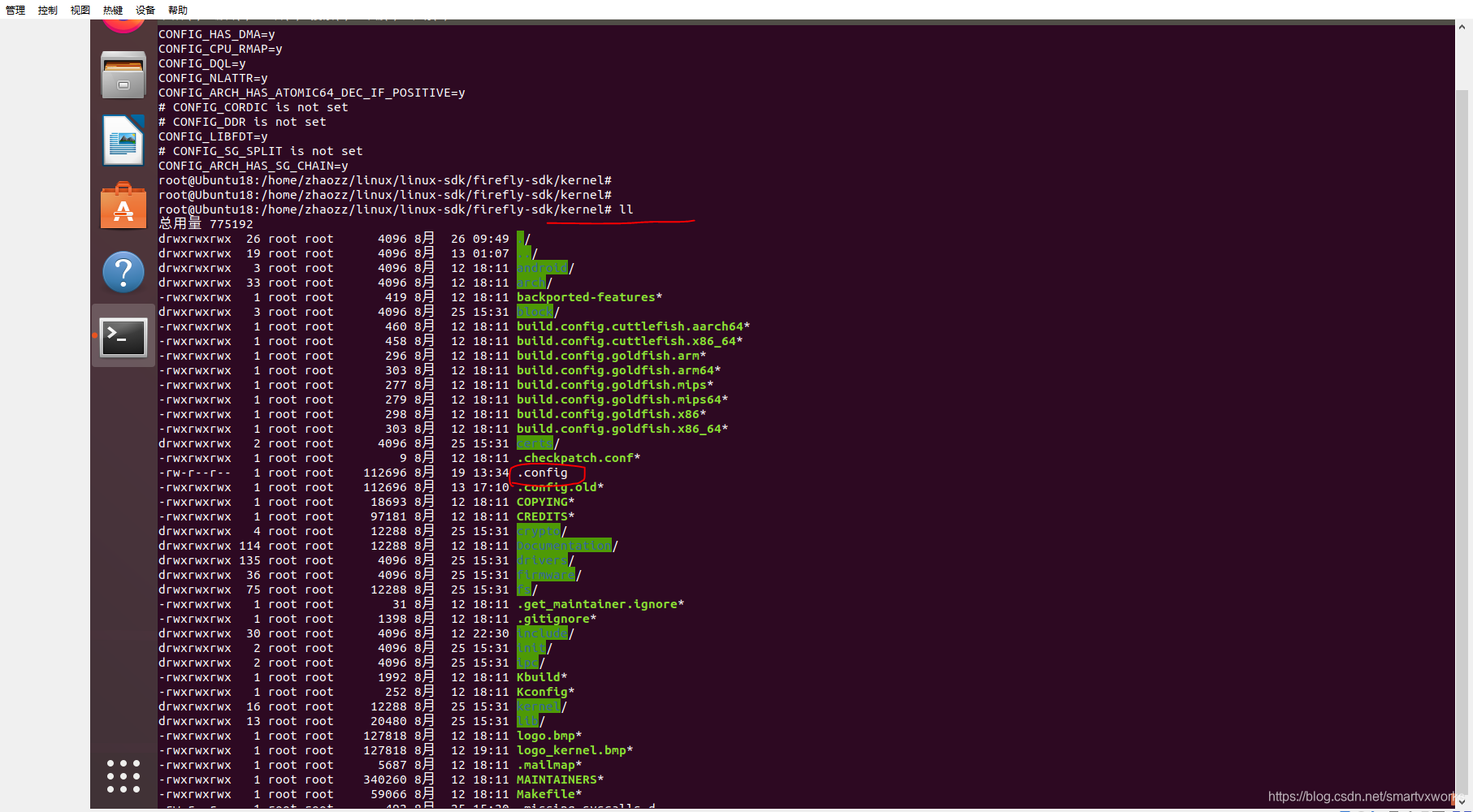The height and width of the screenshot is (812, 1473).
Task: Select the red-circled .config filename
Action: pos(543,473)
